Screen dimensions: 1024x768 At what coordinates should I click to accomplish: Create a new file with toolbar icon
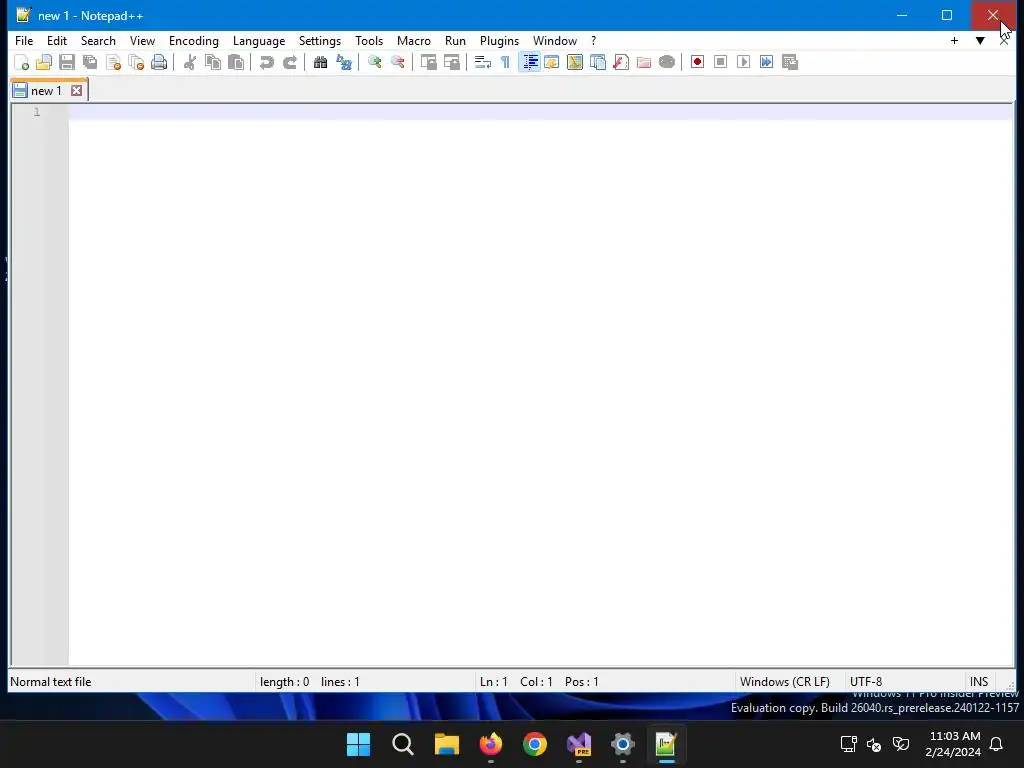[x=22, y=62]
